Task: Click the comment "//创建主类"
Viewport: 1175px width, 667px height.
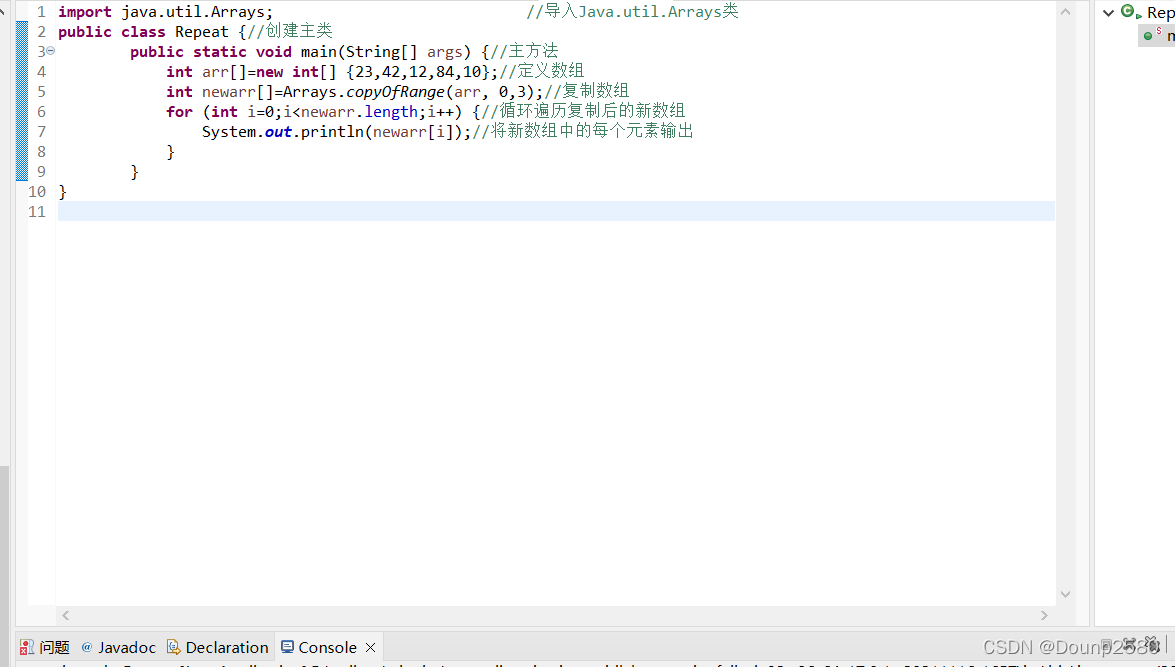Action: tap(290, 31)
